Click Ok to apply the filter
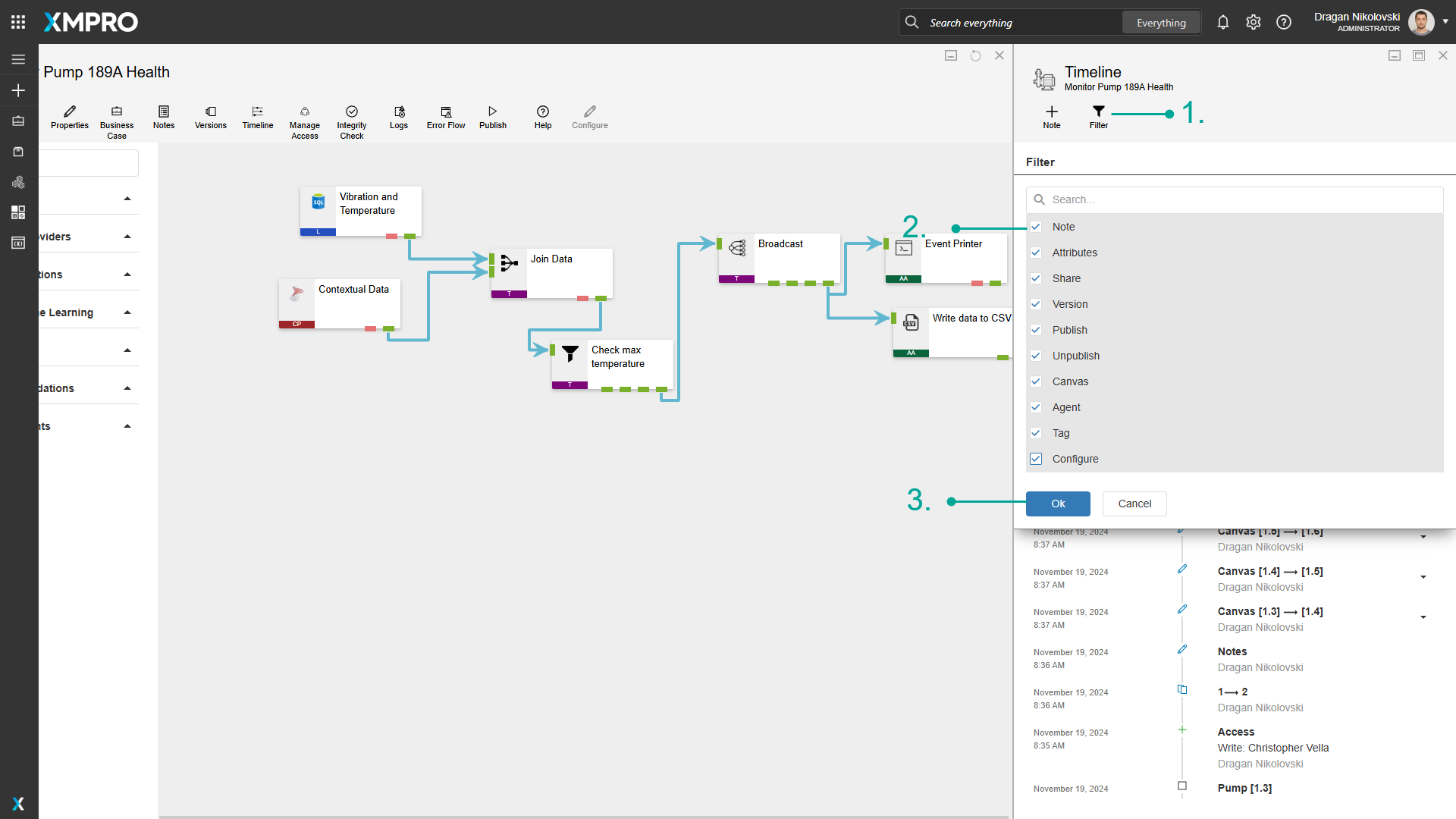1456x819 pixels. point(1058,504)
